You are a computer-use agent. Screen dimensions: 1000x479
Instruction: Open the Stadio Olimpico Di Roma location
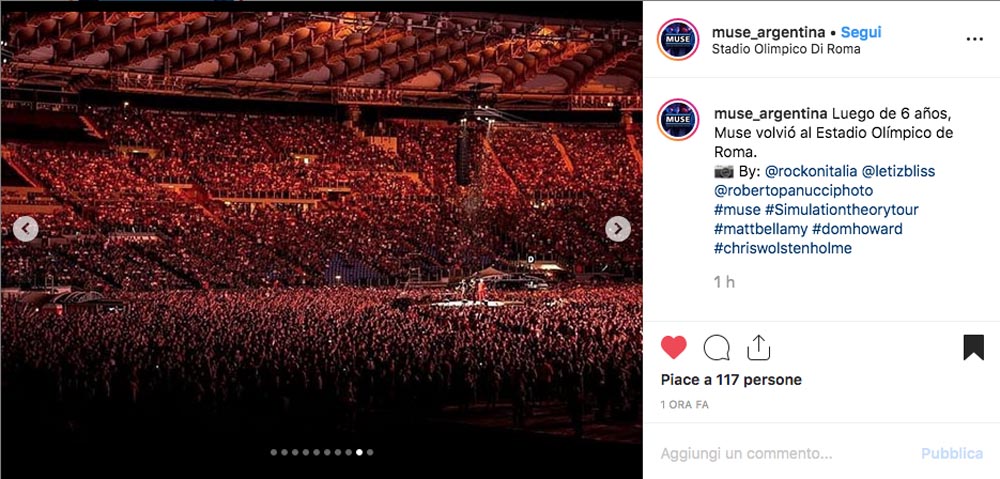(x=786, y=49)
